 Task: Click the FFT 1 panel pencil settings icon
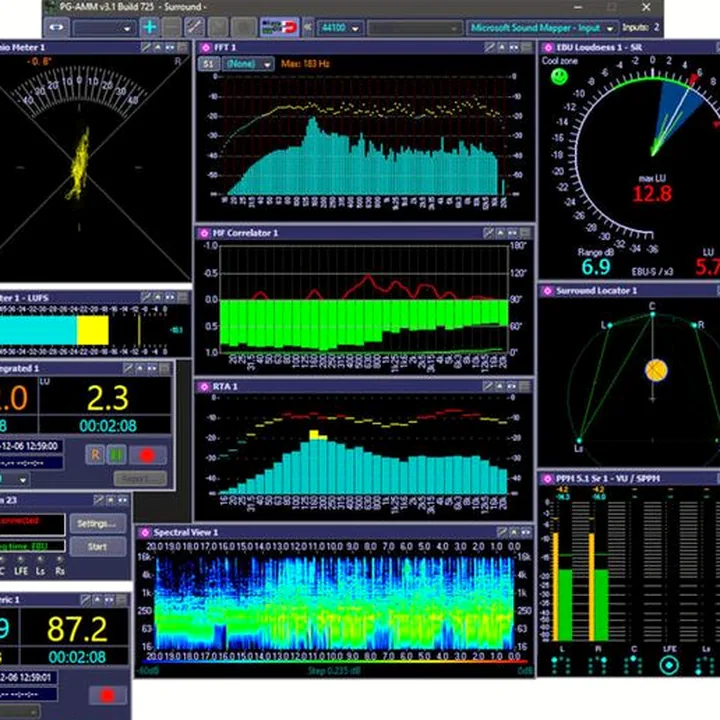[489, 47]
